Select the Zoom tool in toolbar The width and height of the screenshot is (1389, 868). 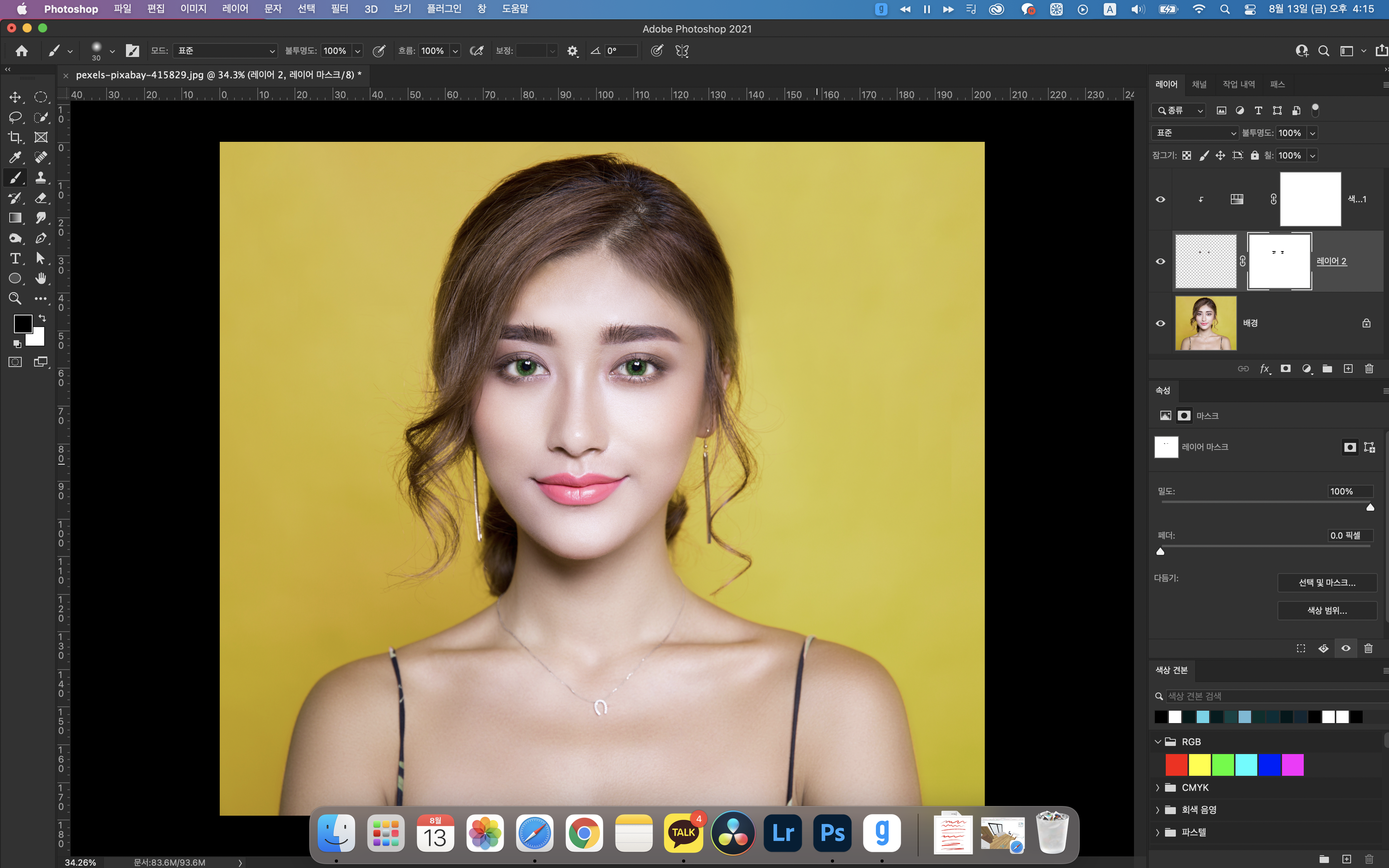click(x=15, y=298)
